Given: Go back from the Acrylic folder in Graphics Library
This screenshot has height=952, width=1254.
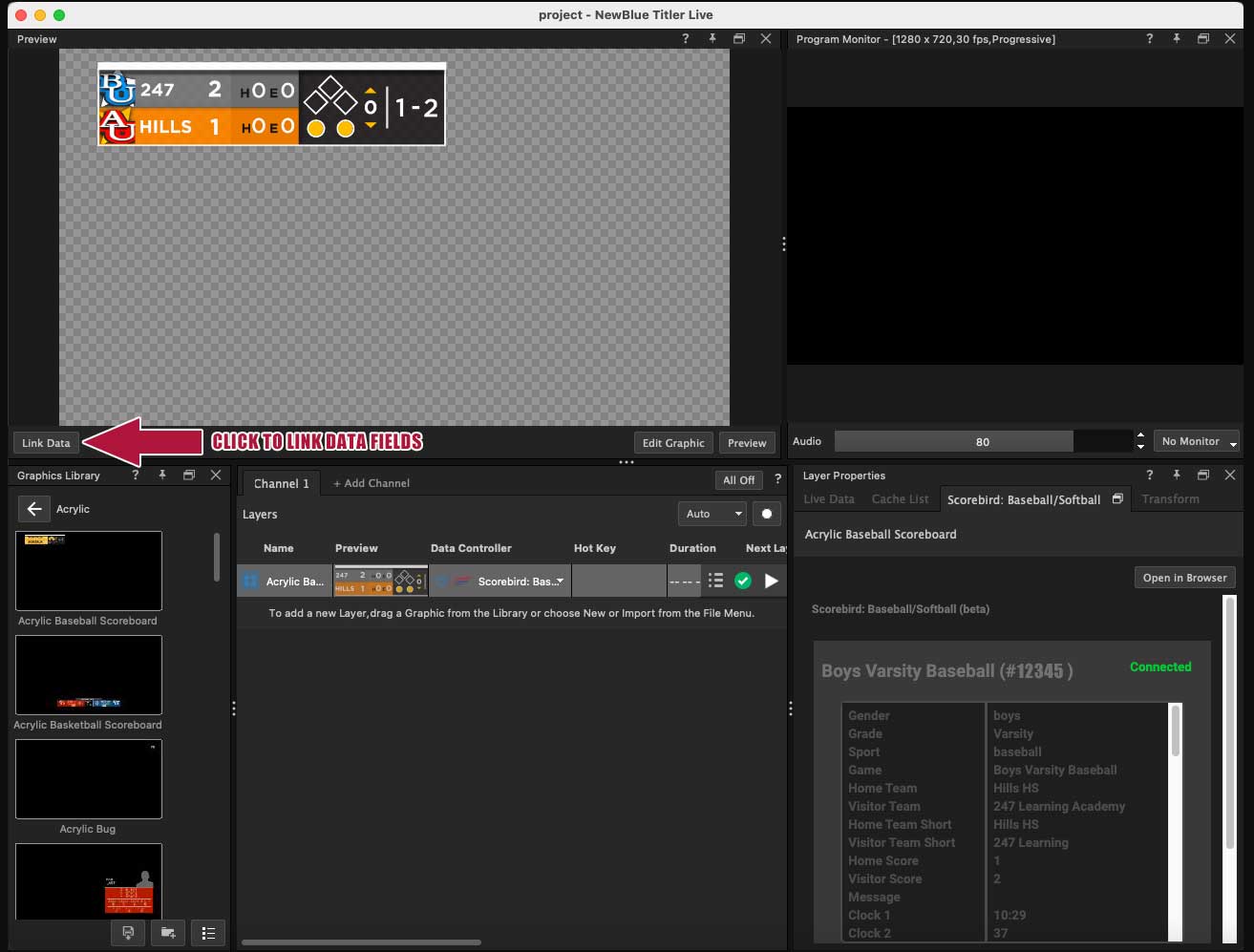Looking at the screenshot, I should 34,509.
